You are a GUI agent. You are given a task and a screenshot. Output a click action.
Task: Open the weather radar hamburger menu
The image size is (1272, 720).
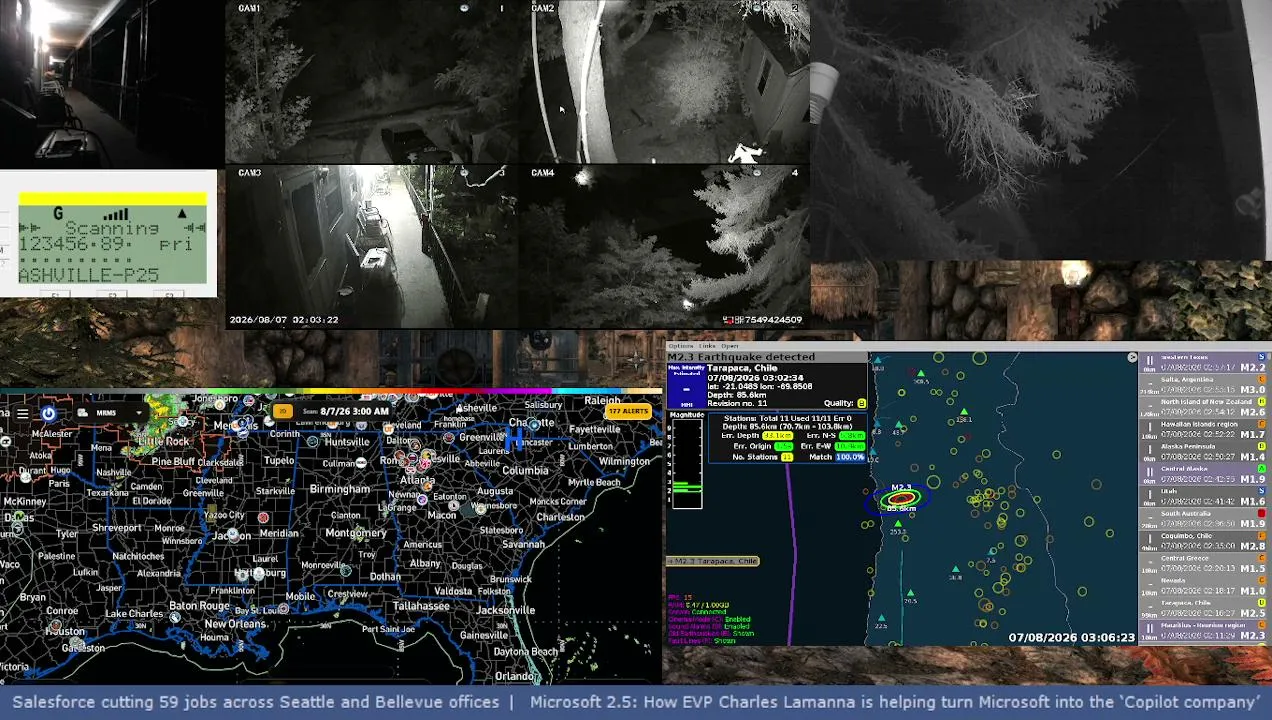[22, 413]
